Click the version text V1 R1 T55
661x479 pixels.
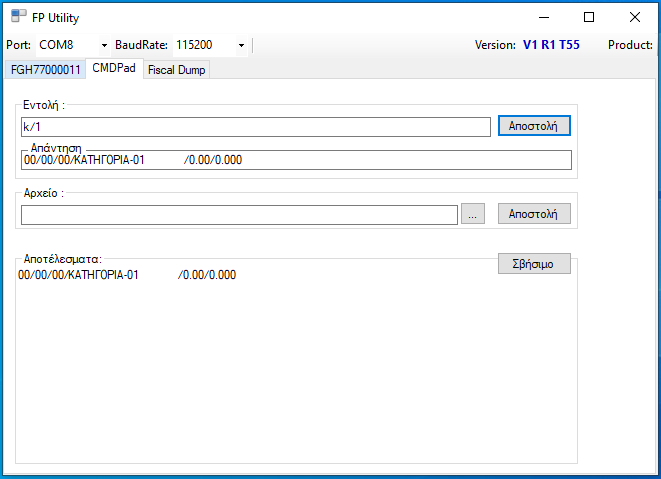(551, 45)
